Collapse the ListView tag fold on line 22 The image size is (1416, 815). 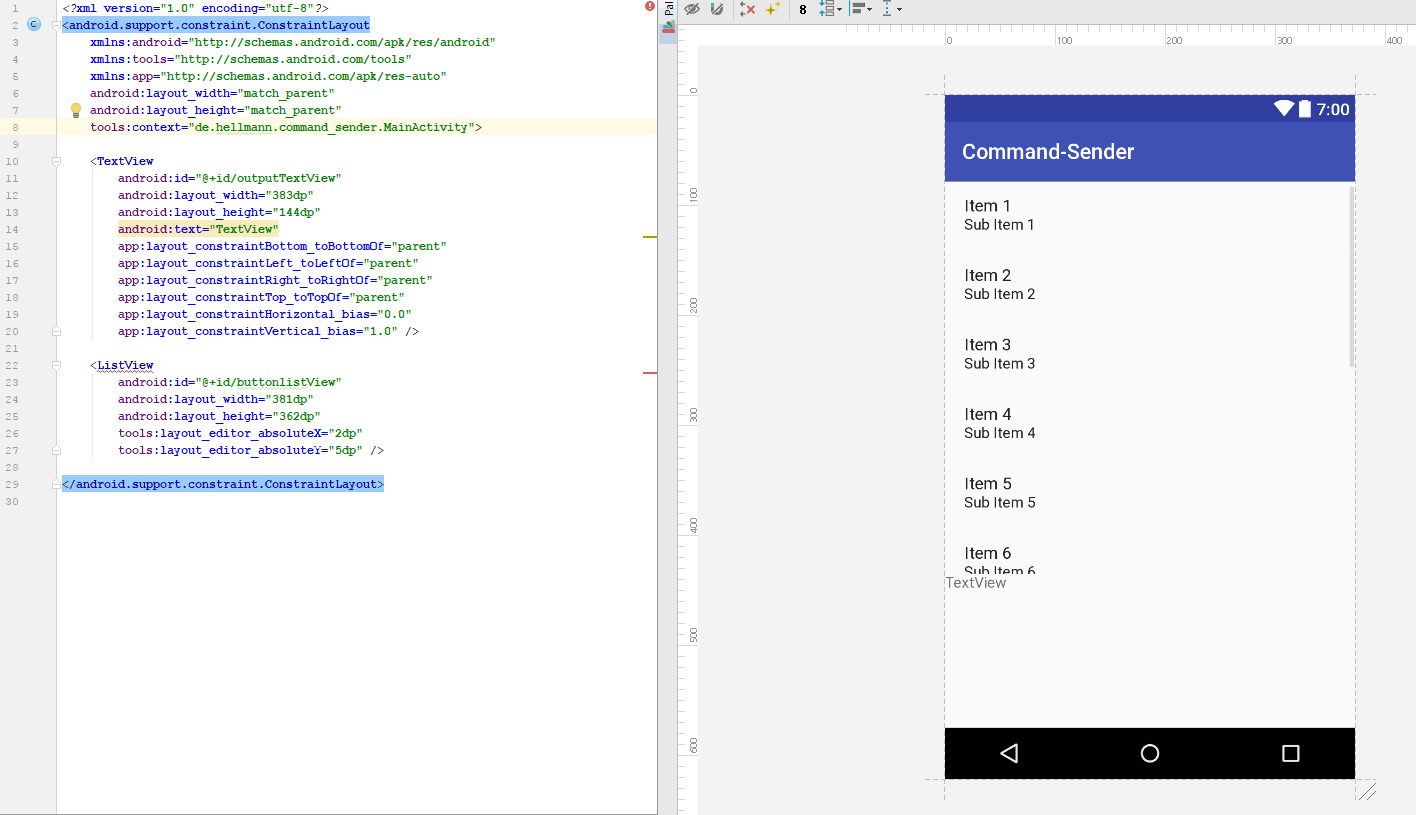click(x=57, y=365)
